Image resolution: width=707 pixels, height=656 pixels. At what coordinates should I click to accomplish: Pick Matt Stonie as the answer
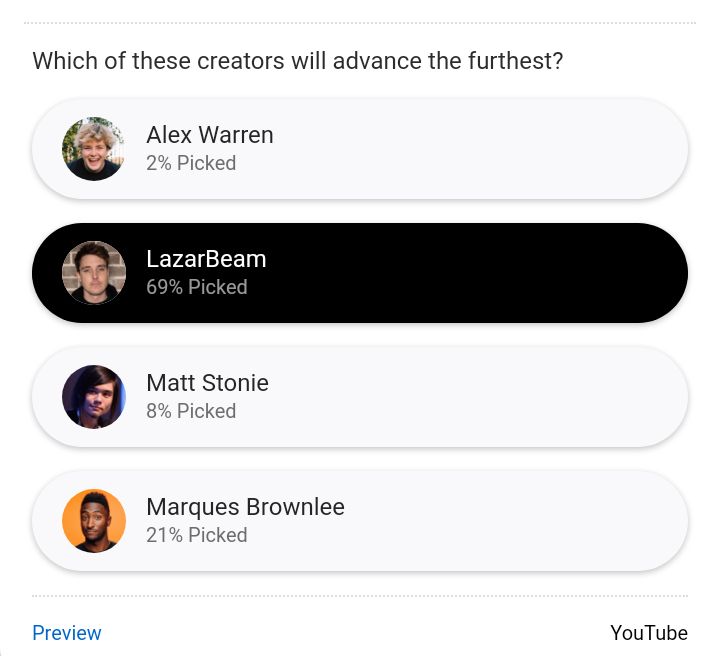pos(360,397)
